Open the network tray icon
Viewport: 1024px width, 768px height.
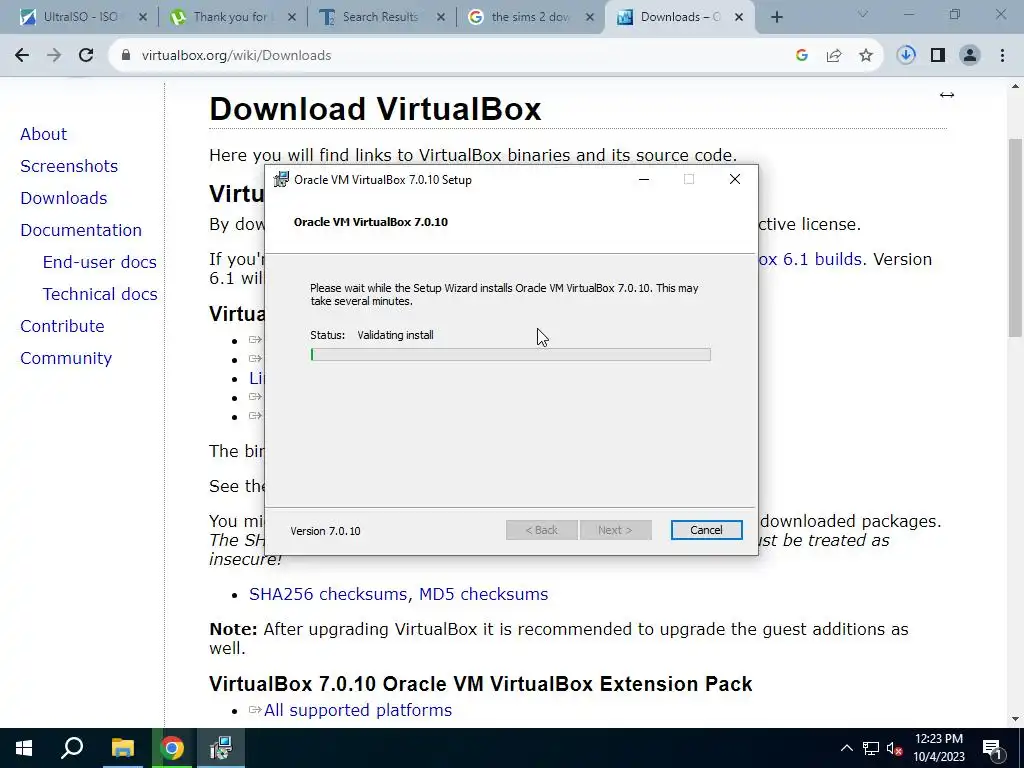871,748
